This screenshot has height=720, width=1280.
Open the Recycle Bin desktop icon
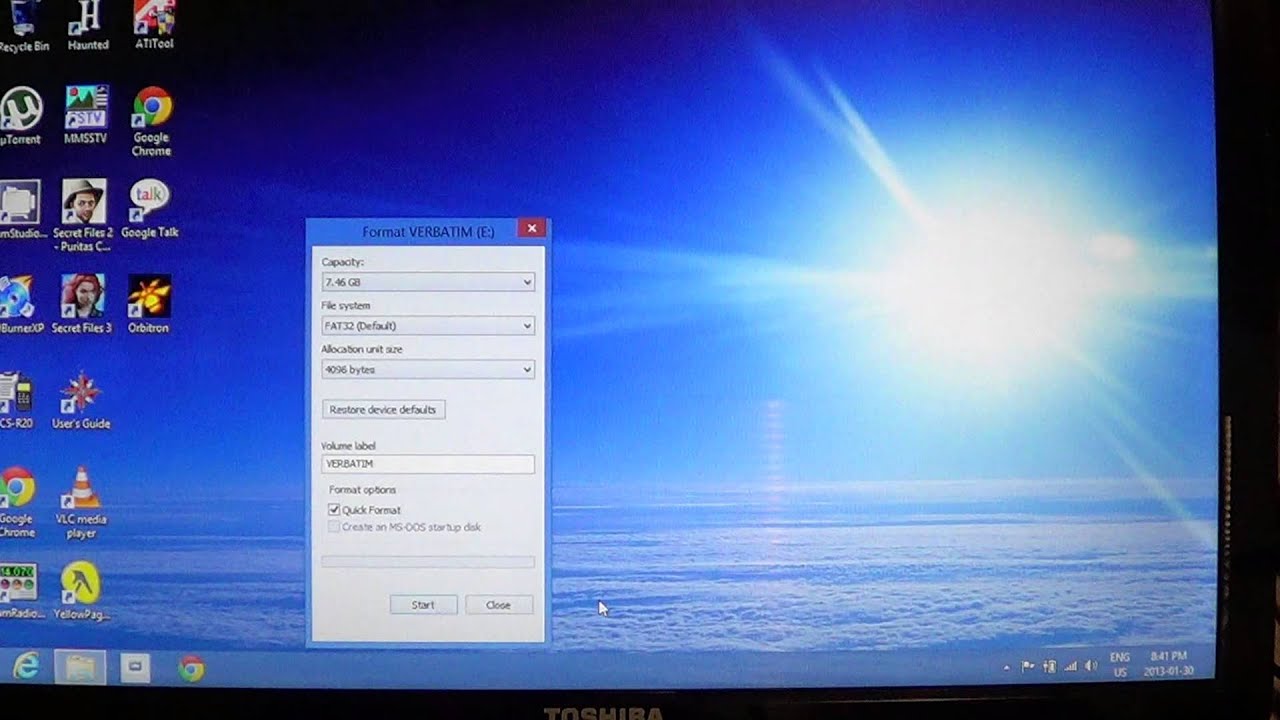pos(22,27)
